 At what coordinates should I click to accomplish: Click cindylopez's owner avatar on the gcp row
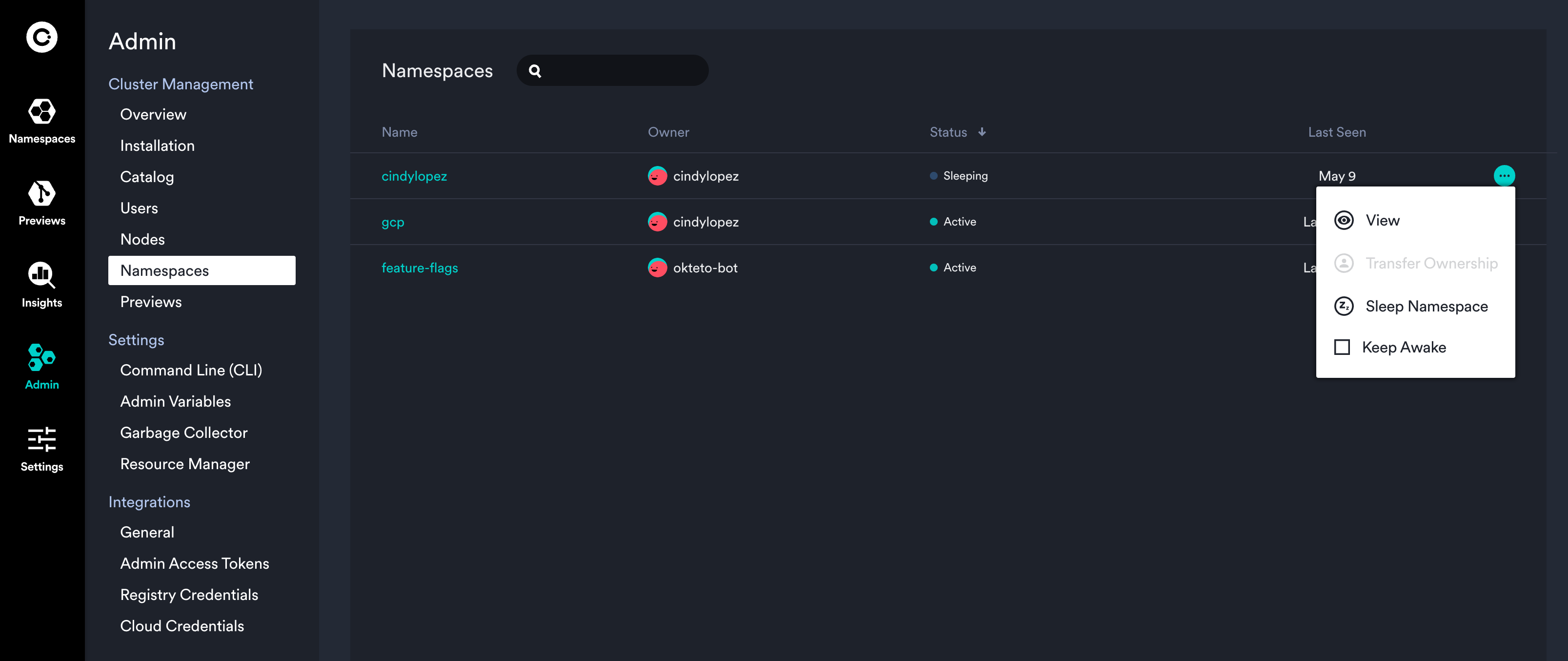(x=657, y=222)
